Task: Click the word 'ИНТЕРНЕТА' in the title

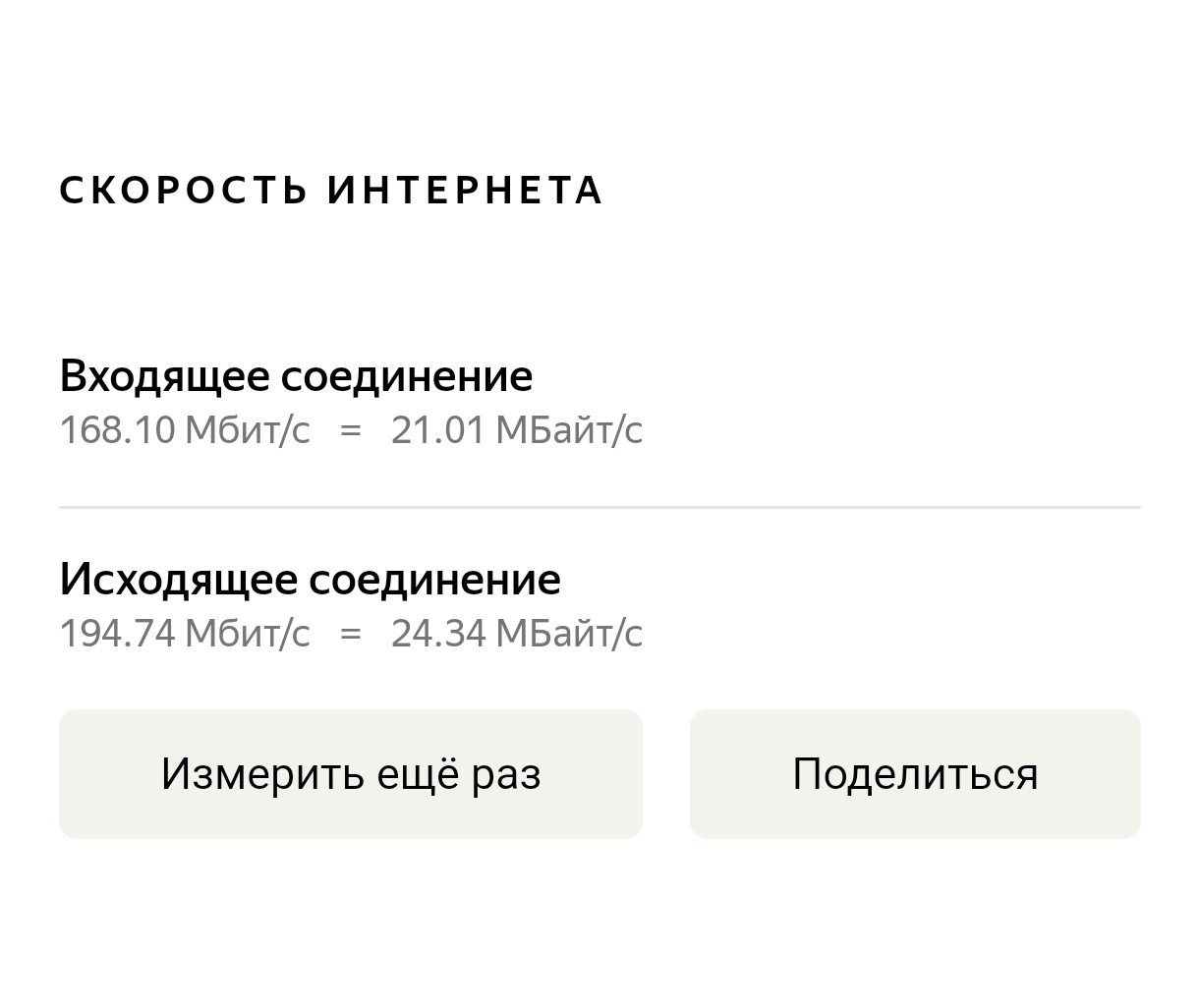Action: click(464, 191)
